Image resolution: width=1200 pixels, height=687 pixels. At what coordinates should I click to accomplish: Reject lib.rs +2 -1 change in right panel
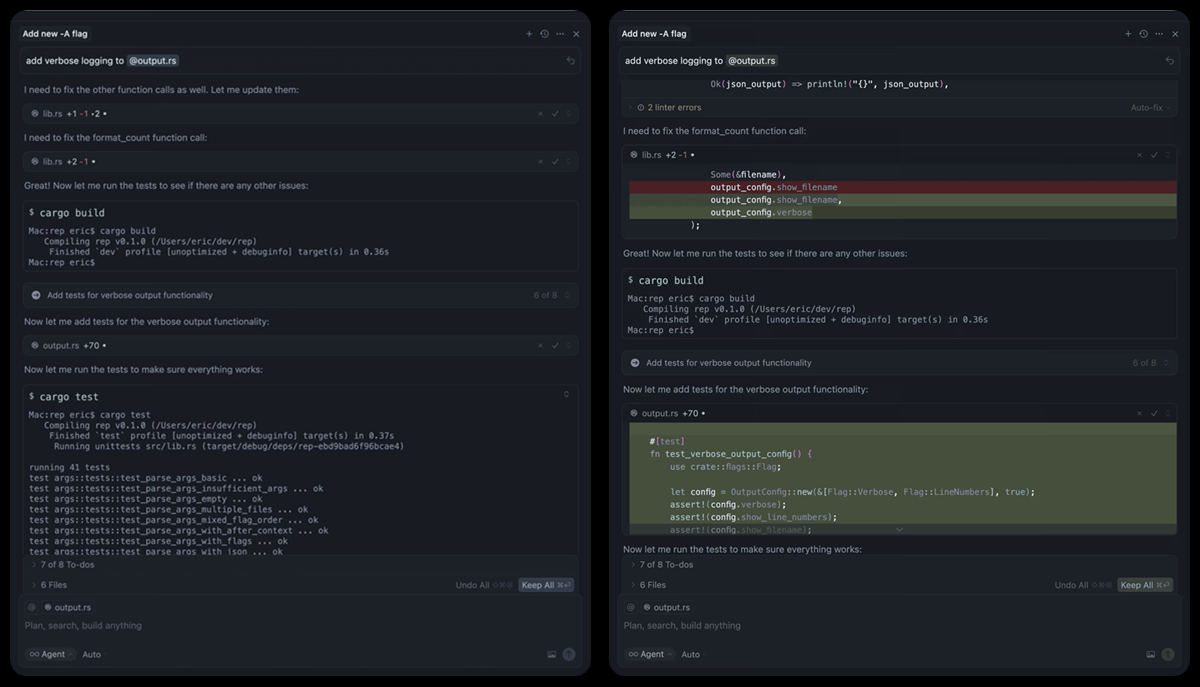(1140, 155)
